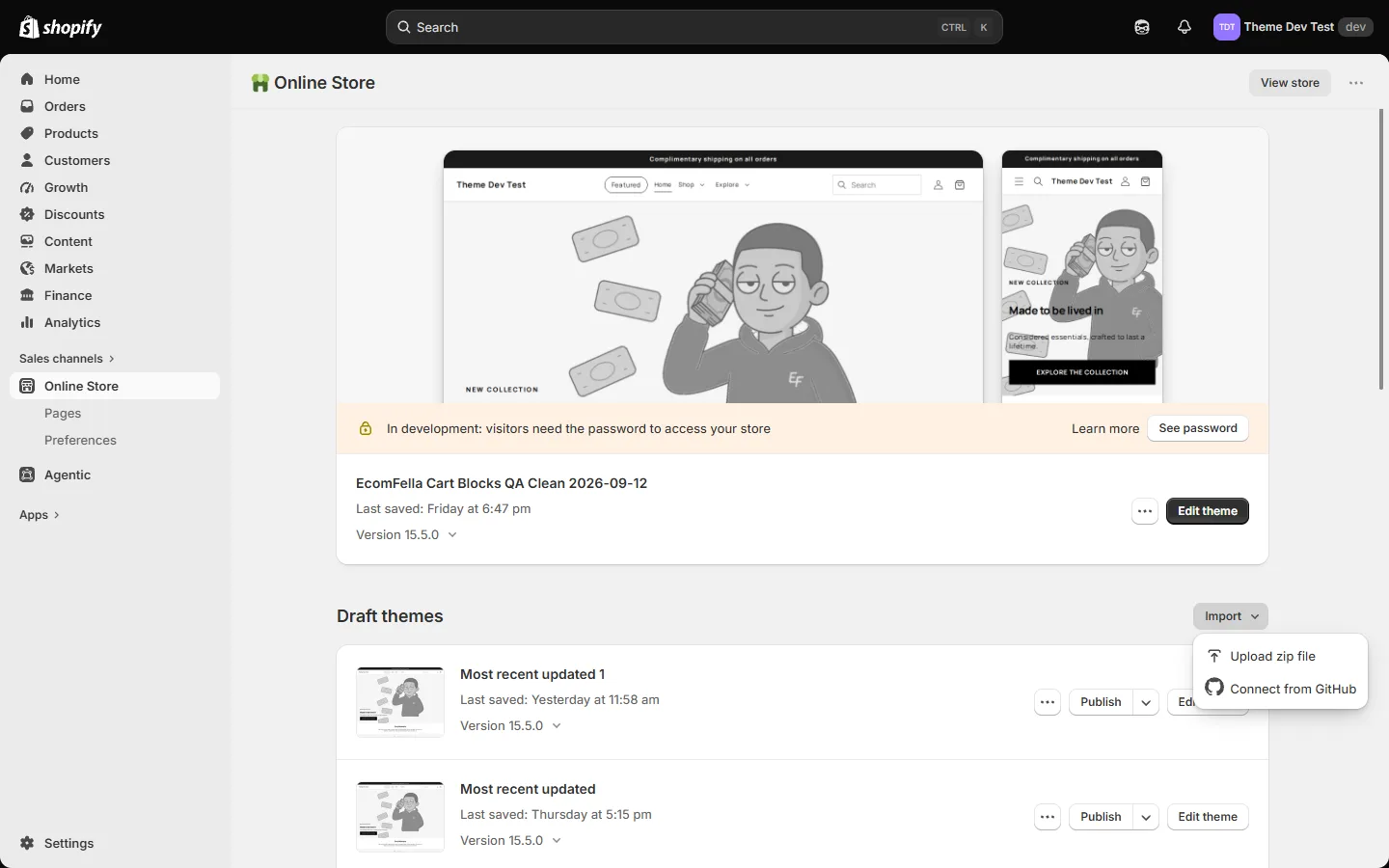Click thumbnail of Most recent updated 1
Image resolution: width=1389 pixels, height=868 pixels.
(x=400, y=702)
